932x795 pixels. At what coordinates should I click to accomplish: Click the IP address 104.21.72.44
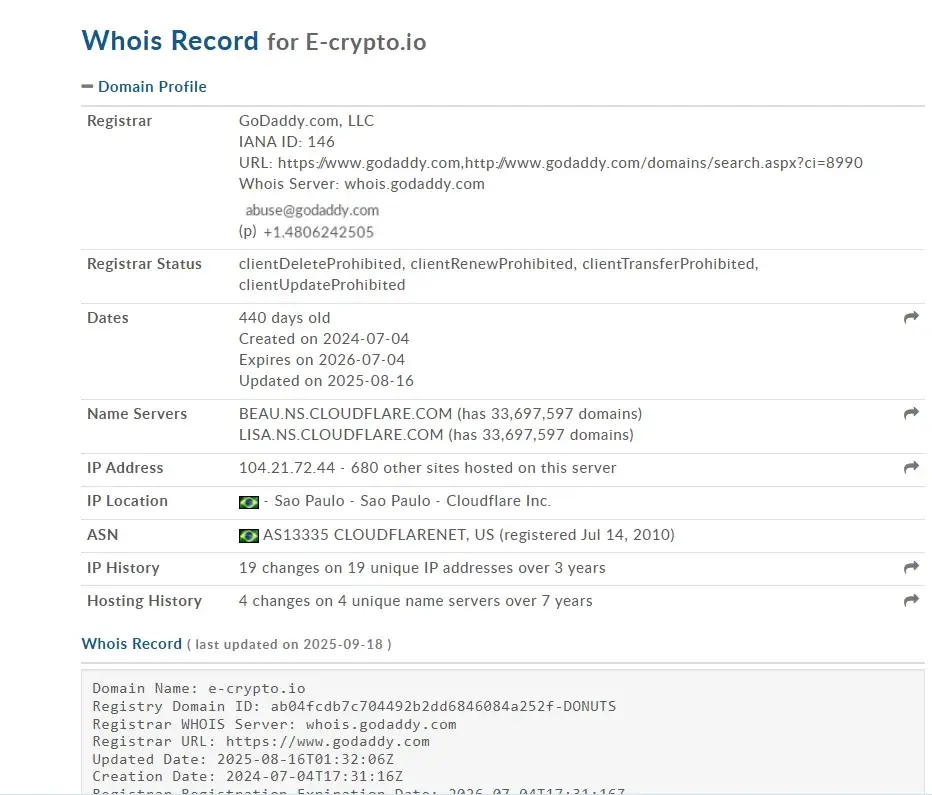pyautogui.click(x=287, y=468)
